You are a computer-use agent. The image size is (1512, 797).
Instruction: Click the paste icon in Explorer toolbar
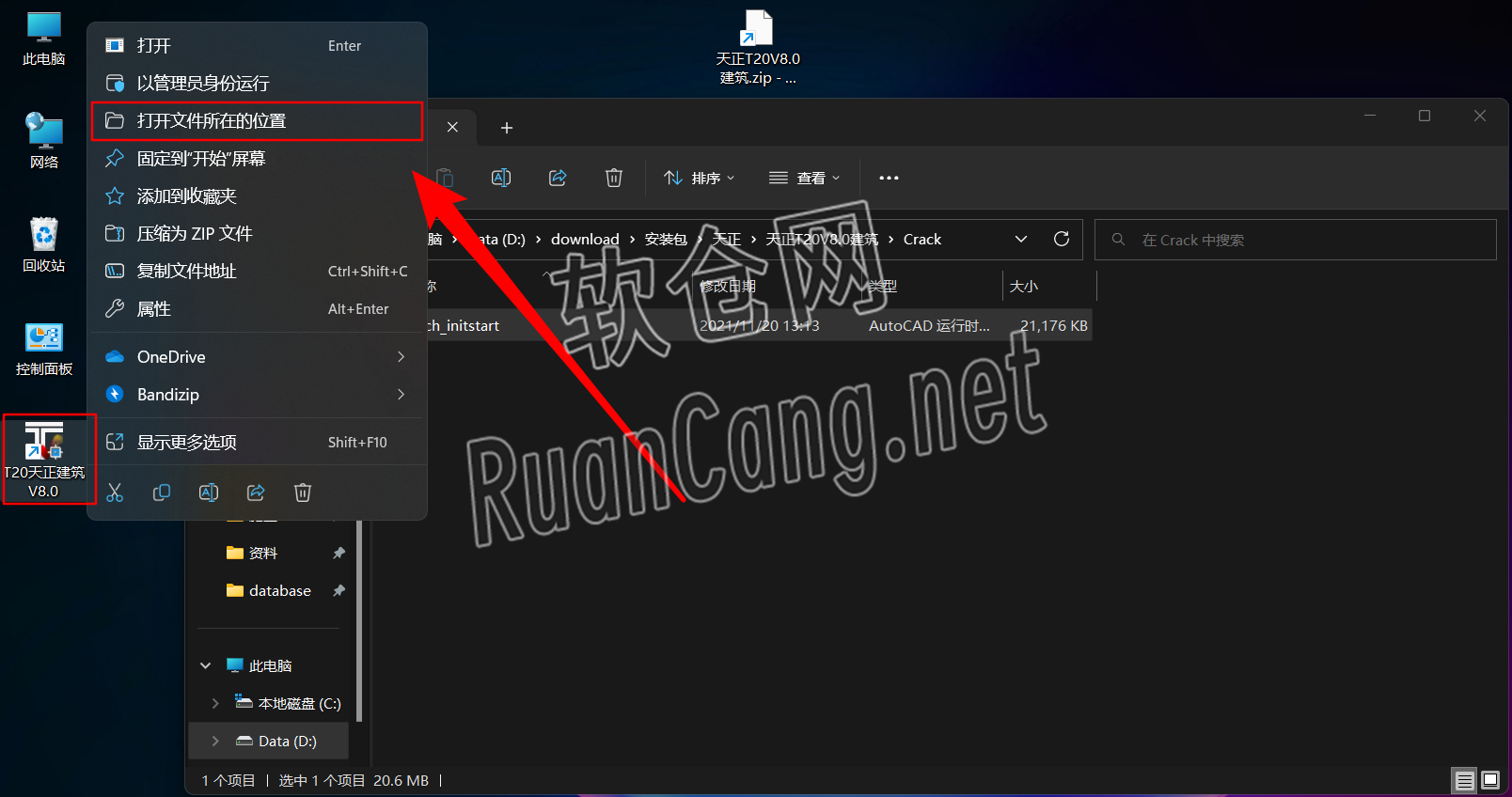pyautogui.click(x=445, y=178)
